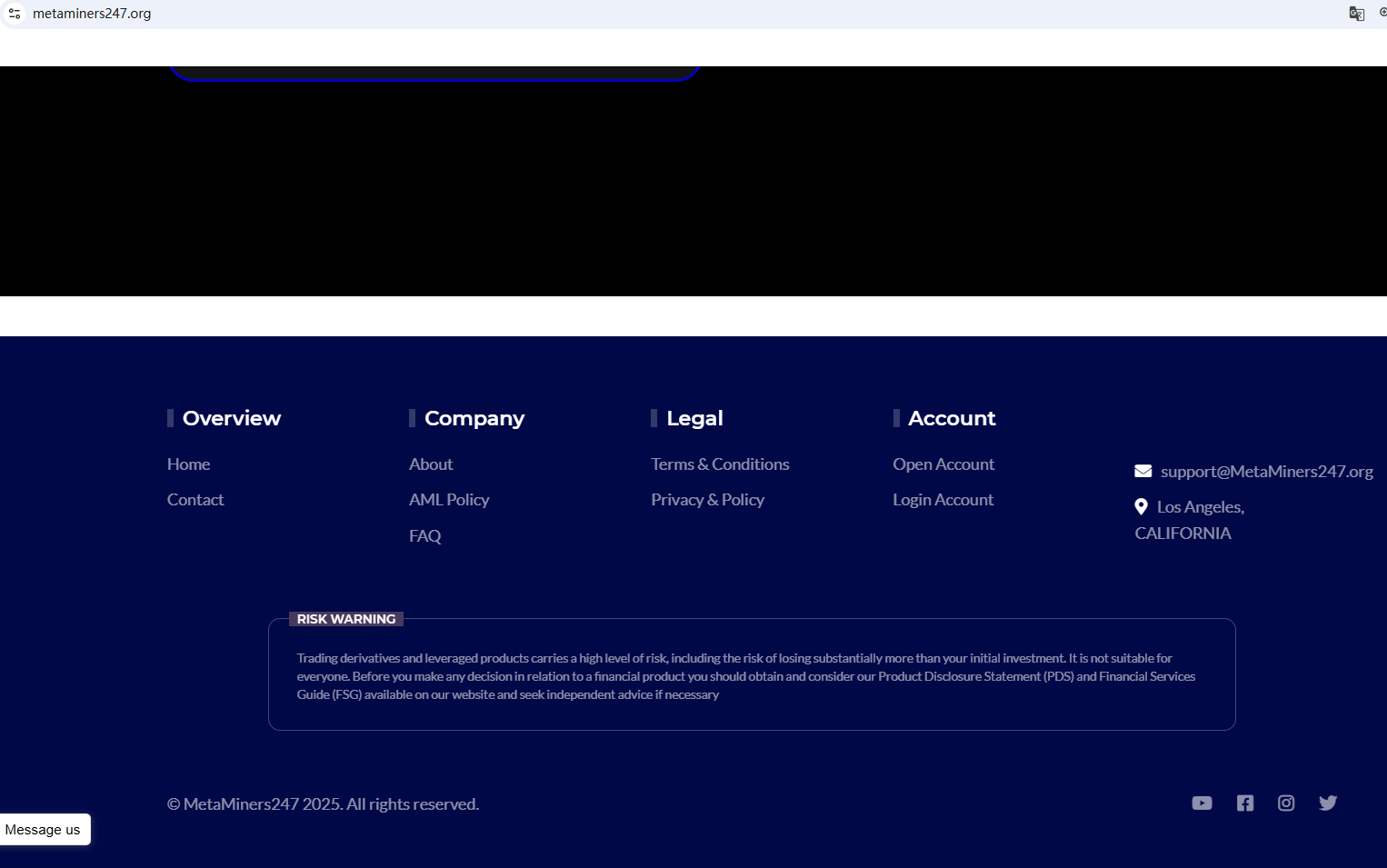
Task: Go to the About page
Action: [x=431, y=464]
